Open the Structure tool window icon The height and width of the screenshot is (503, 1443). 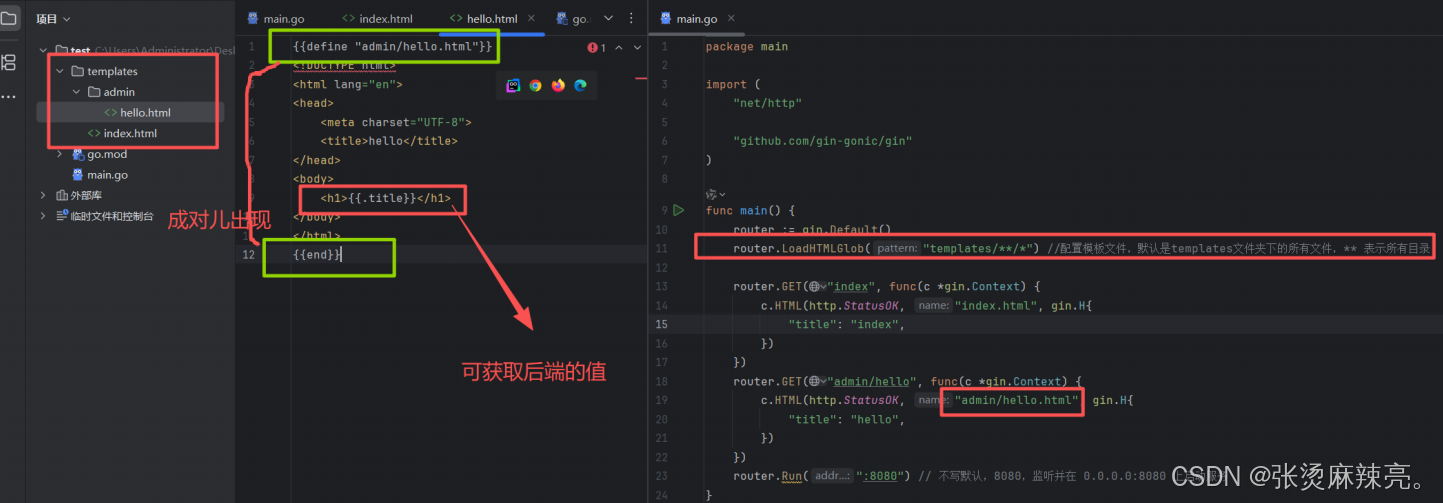pyautogui.click(x=9, y=62)
